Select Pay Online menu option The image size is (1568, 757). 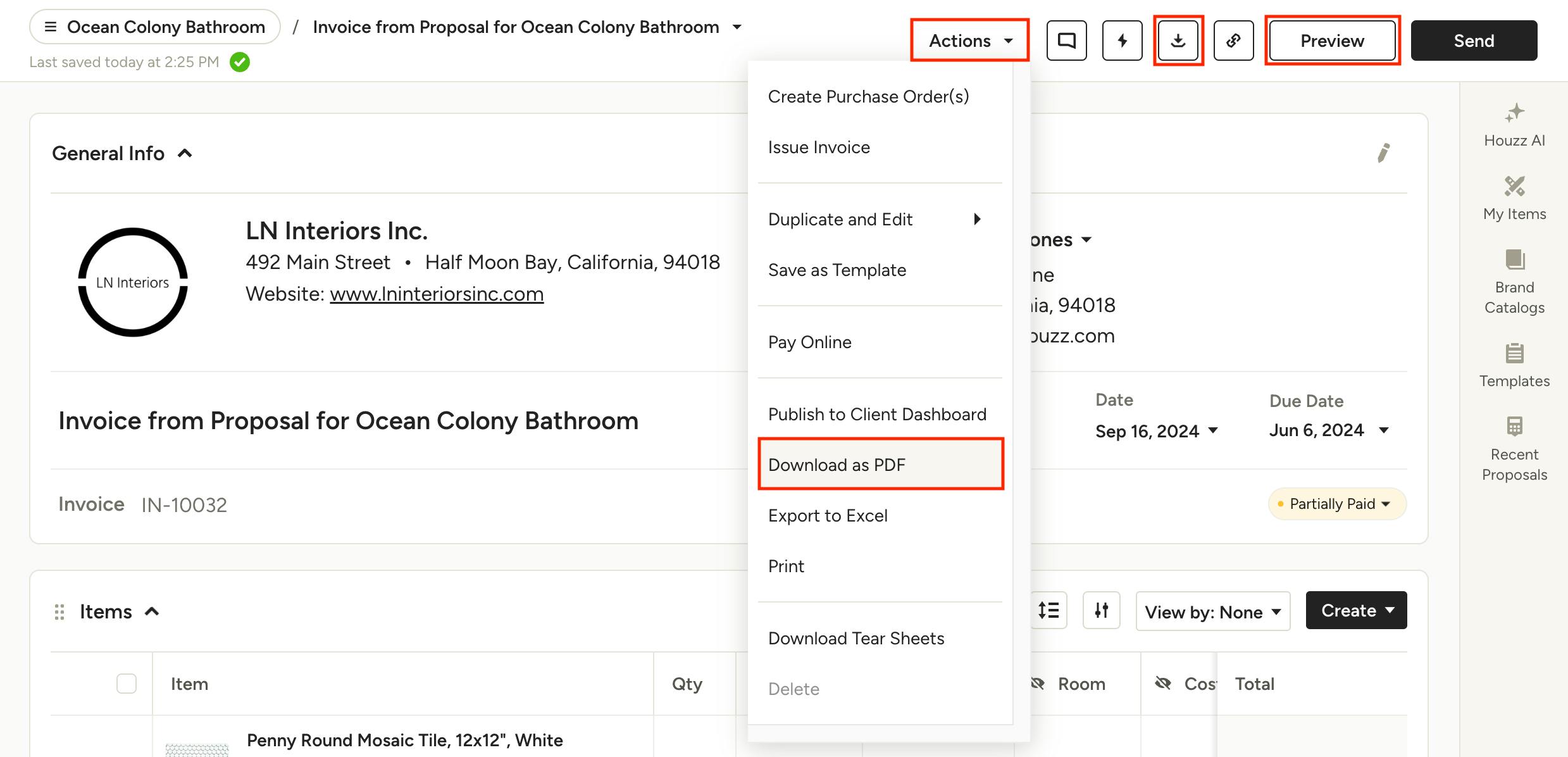click(x=880, y=342)
